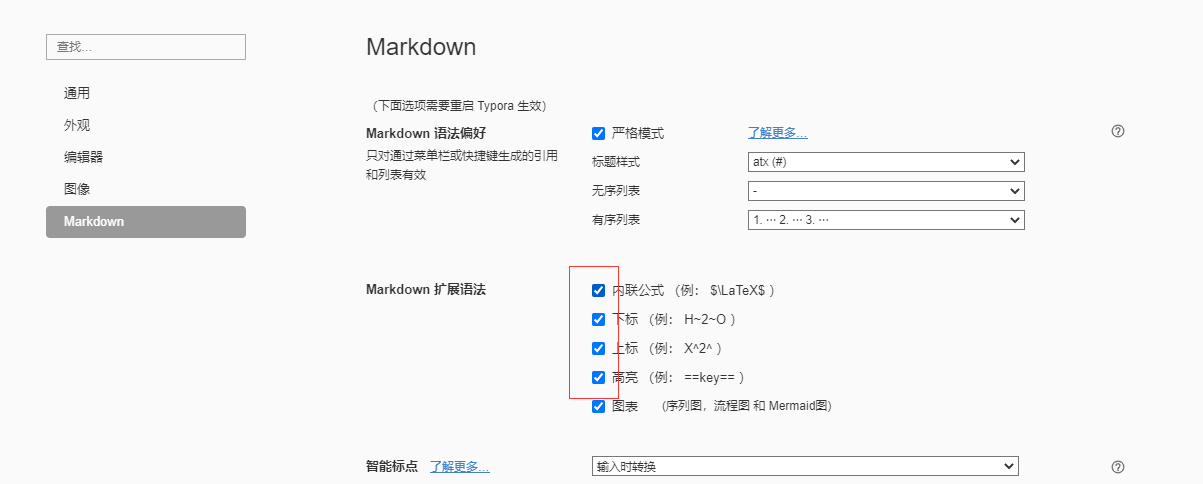
Task: Click the Markdown 语法偏好 heading text
Action: click(x=426, y=133)
